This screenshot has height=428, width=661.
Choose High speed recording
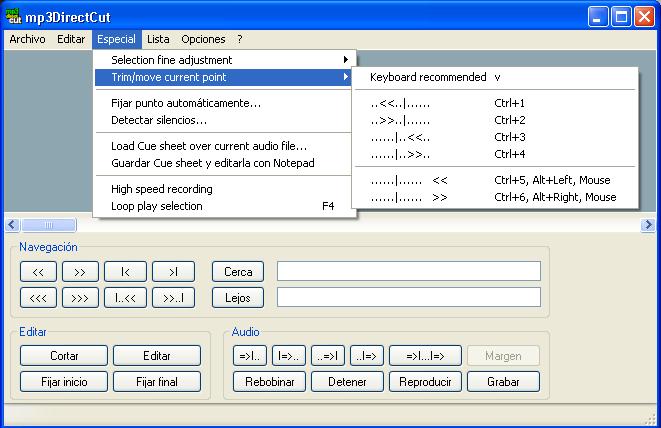pos(223,189)
